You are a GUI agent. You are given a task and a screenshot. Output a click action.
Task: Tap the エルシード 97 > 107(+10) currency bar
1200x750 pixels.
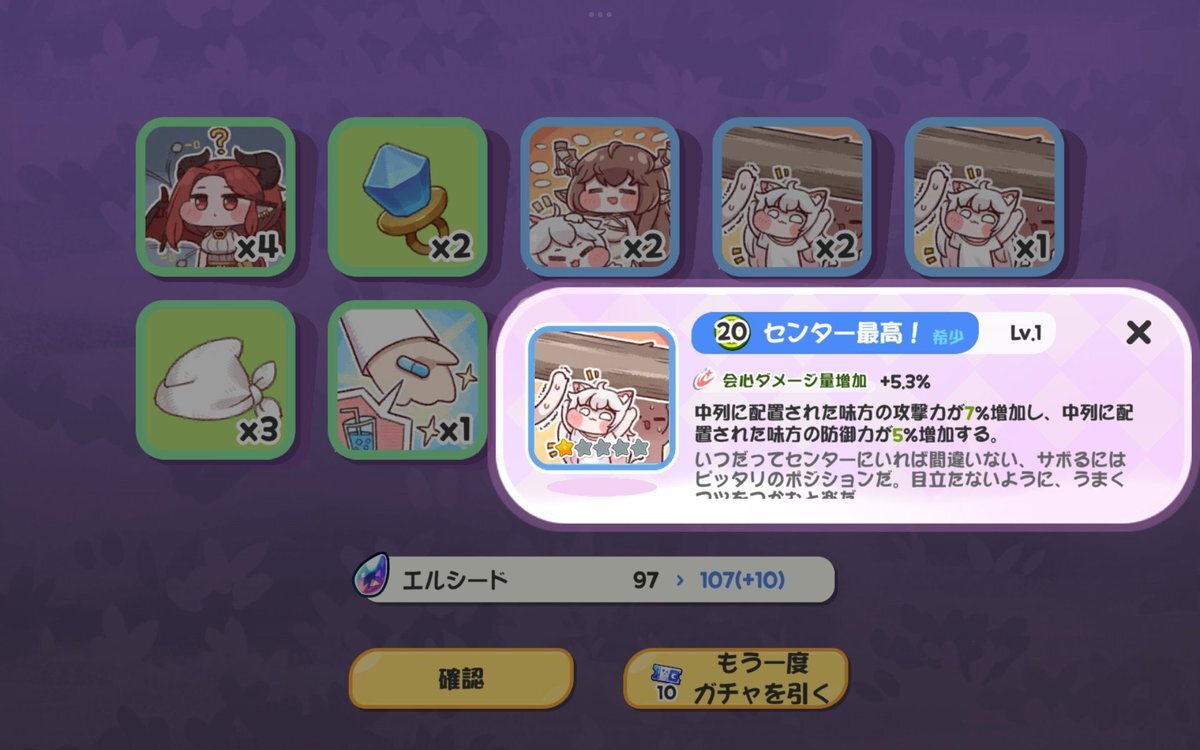[x=594, y=580]
